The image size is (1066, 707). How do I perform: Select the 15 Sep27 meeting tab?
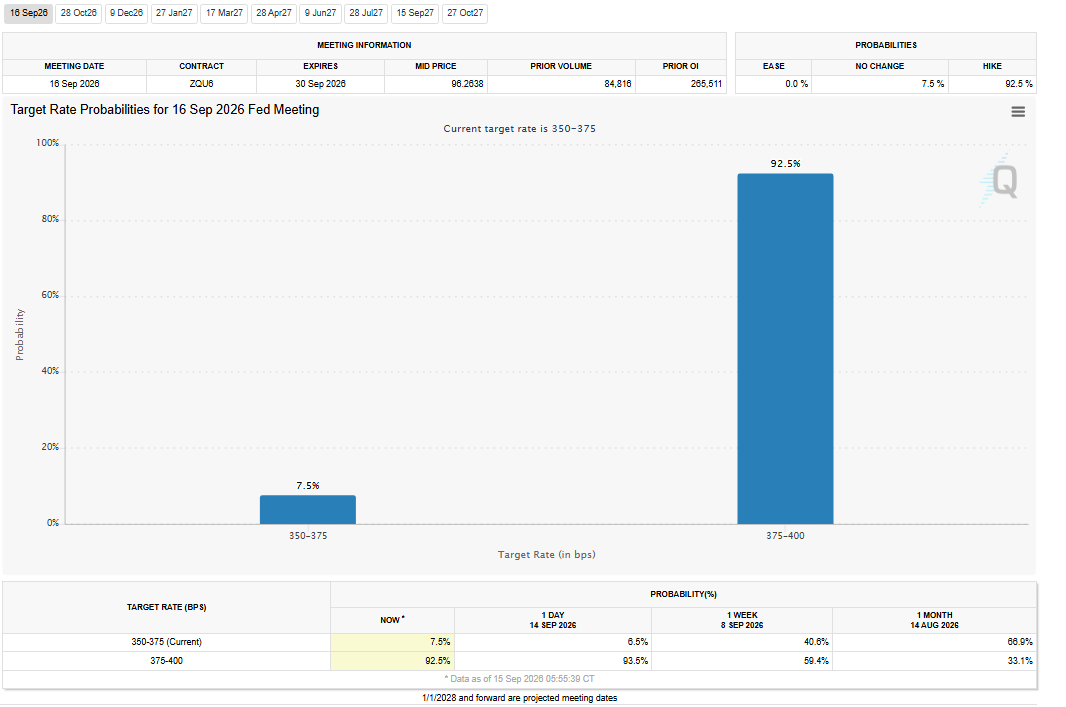click(x=415, y=13)
